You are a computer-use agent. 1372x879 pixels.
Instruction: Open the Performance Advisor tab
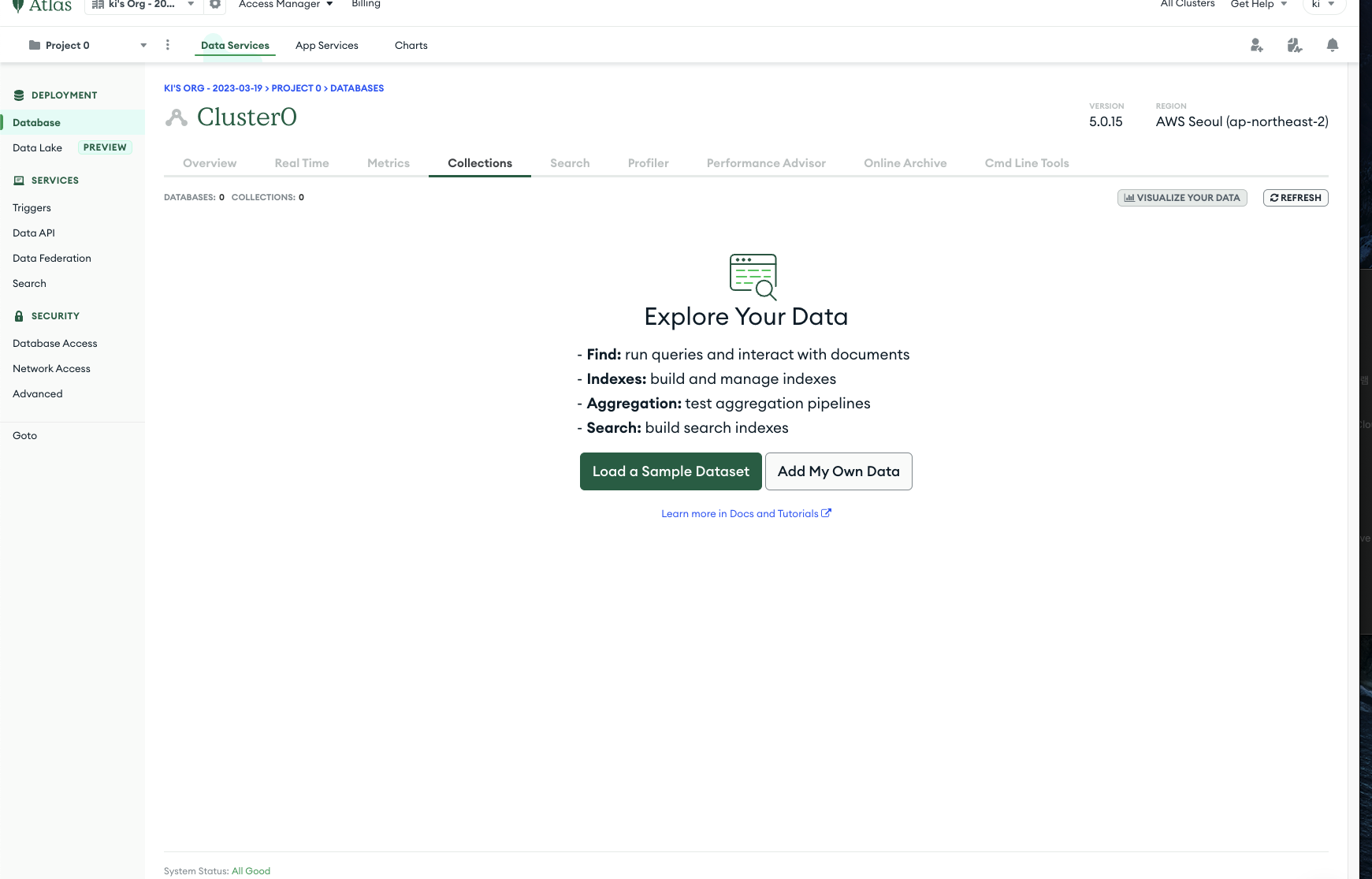pyautogui.click(x=766, y=163)
